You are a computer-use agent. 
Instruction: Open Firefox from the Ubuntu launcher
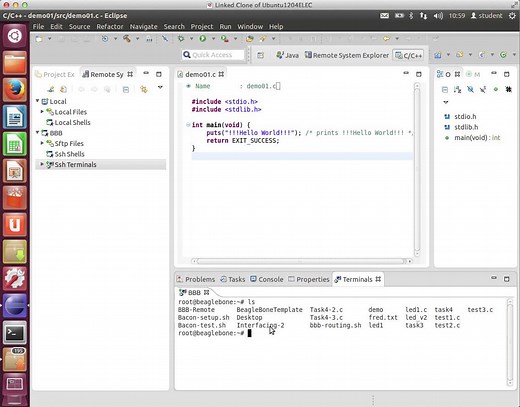coord(15,90)
